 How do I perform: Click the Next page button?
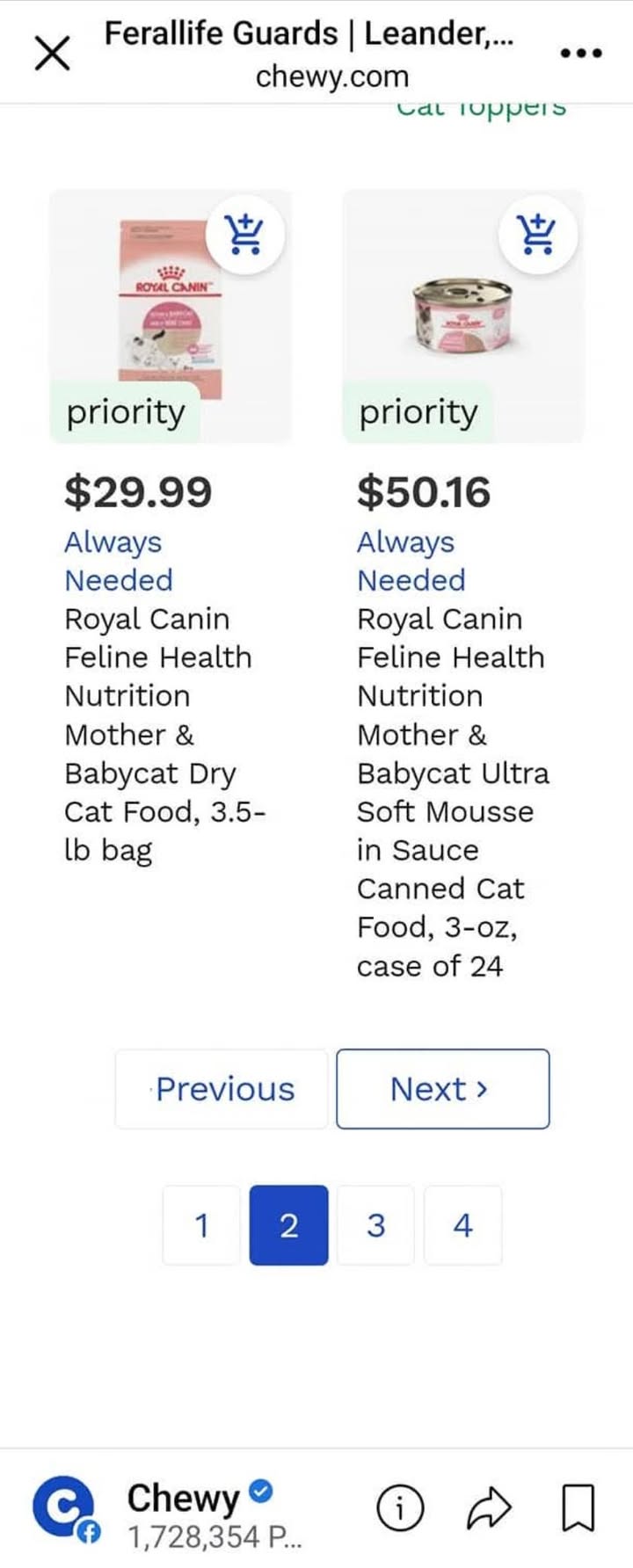(443, 1089)
